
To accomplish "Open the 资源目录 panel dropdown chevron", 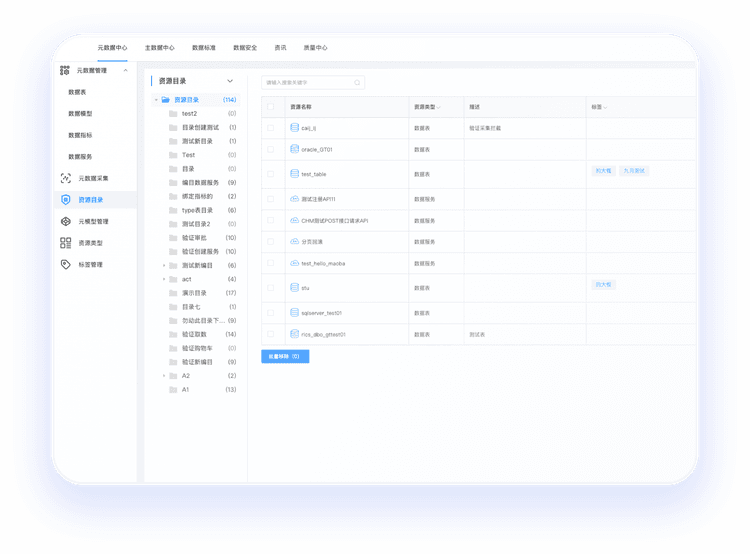I will pos(230,80).
